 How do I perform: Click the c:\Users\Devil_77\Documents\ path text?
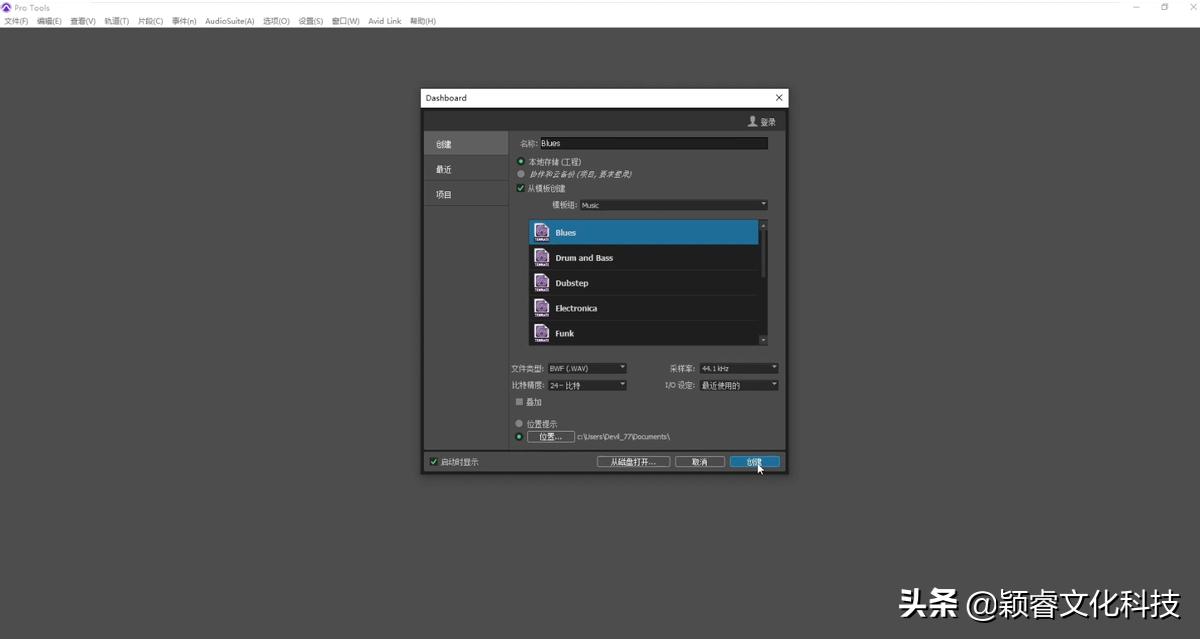coord(623,437)
